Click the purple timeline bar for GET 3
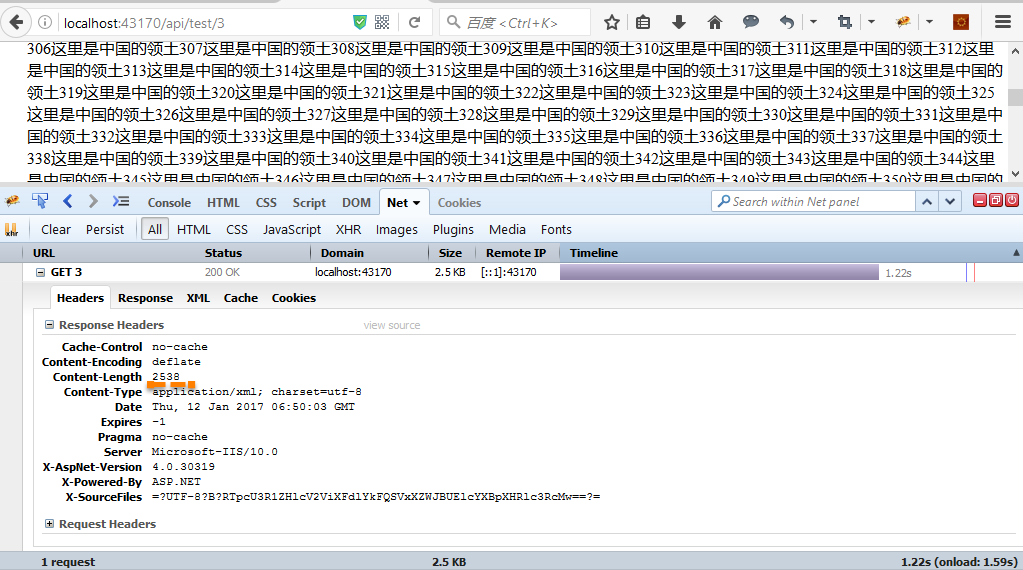This screenshot has height=570, width=1023. point(719,272)
